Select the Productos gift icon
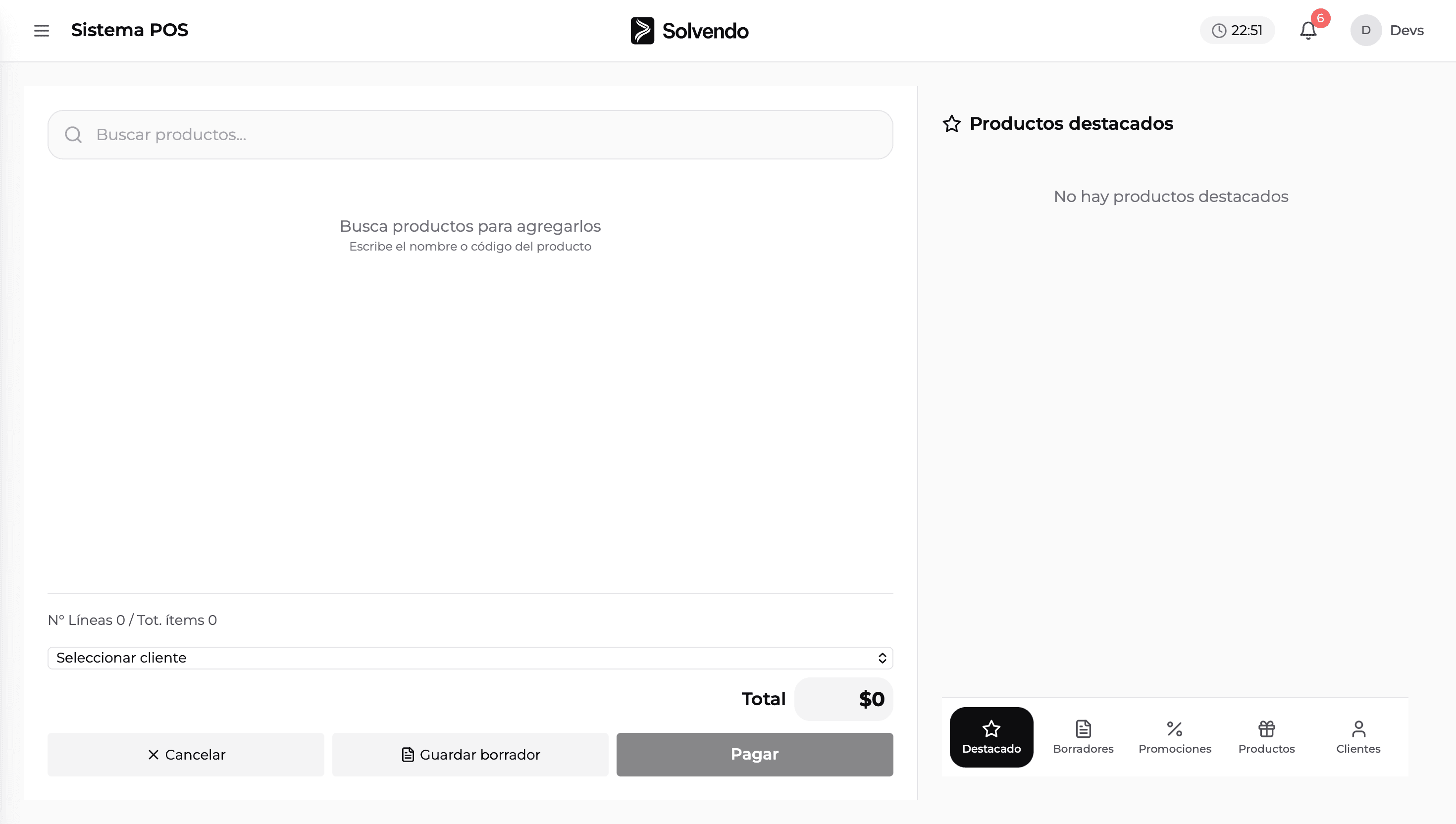Viewport: 1456px width, 824px height. 1267,729
